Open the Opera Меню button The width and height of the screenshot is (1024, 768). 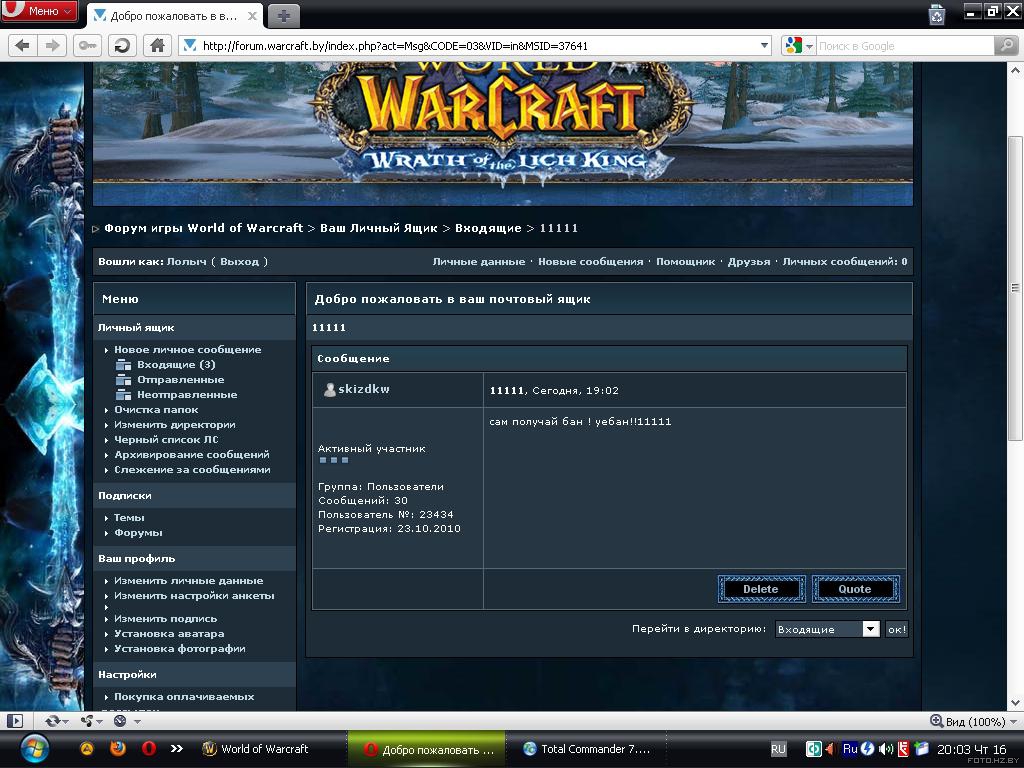click(x=40, y=11)
